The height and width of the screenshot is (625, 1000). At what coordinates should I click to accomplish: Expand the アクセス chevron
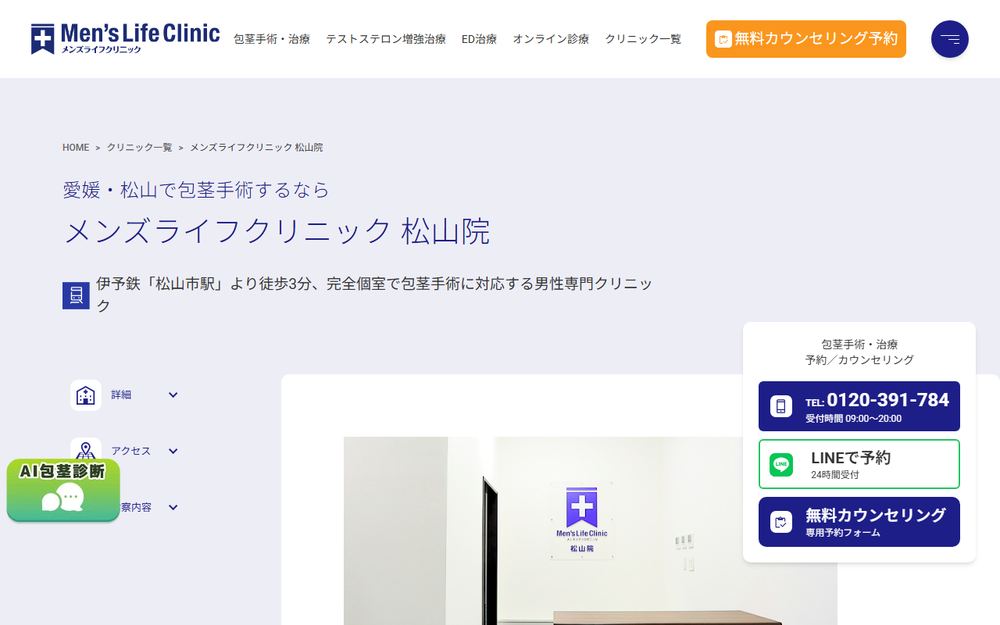tap(173, 451)
